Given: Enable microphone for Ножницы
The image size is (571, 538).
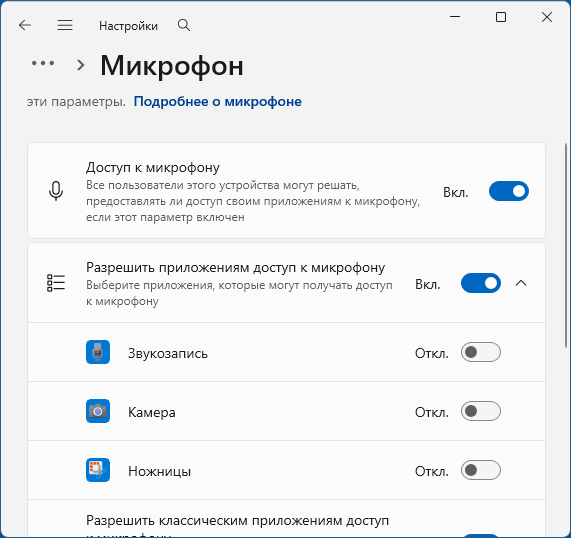Looking at the screenshot, I should (481, 470).
